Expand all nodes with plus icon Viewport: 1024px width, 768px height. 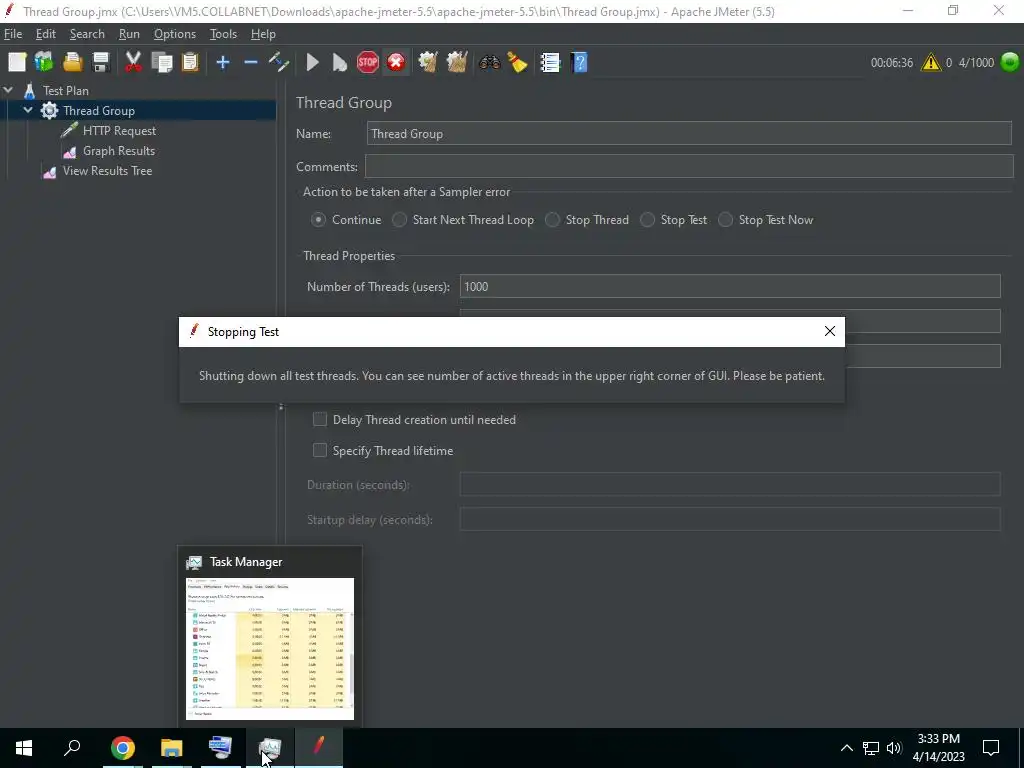pyautogui.click(x=223, y=62)
